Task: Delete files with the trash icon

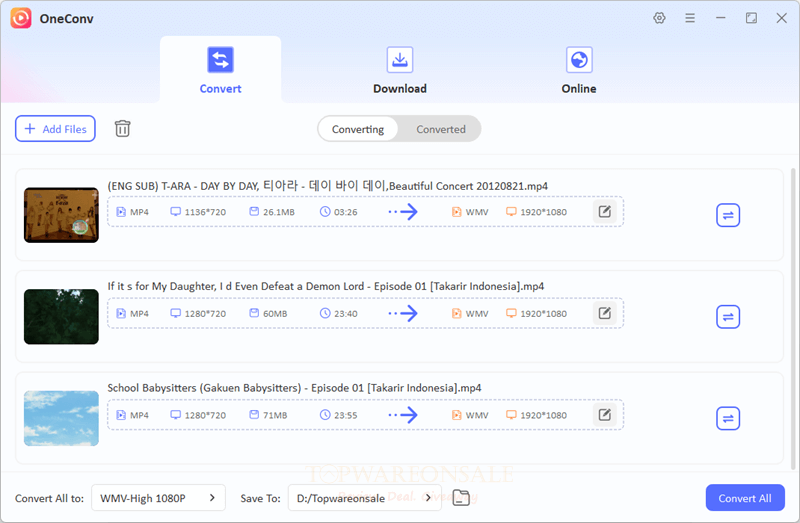Action: click(x=122, y=129)
